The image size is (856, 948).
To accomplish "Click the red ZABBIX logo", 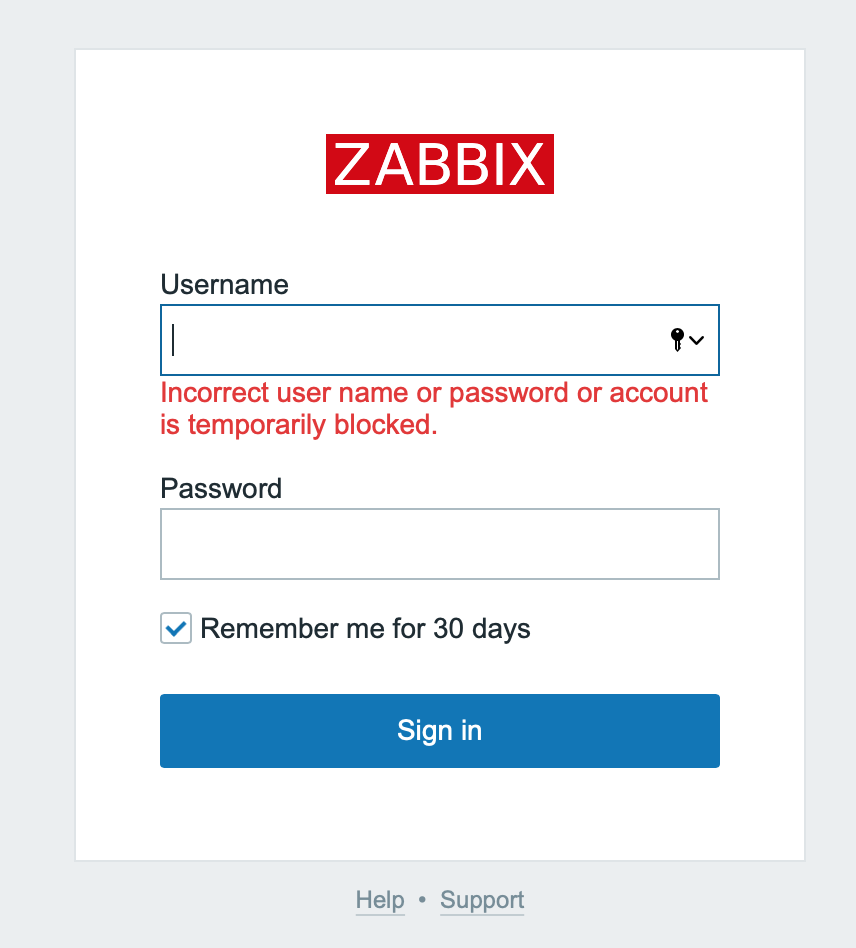I will tap(440, 164).
